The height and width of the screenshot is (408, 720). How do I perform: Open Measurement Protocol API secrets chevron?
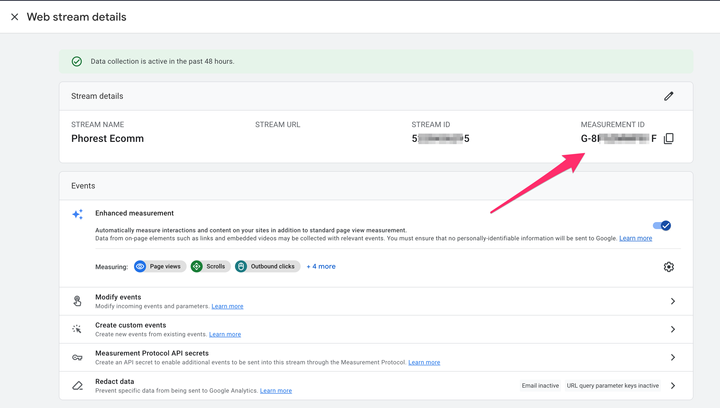pos(673,357)
